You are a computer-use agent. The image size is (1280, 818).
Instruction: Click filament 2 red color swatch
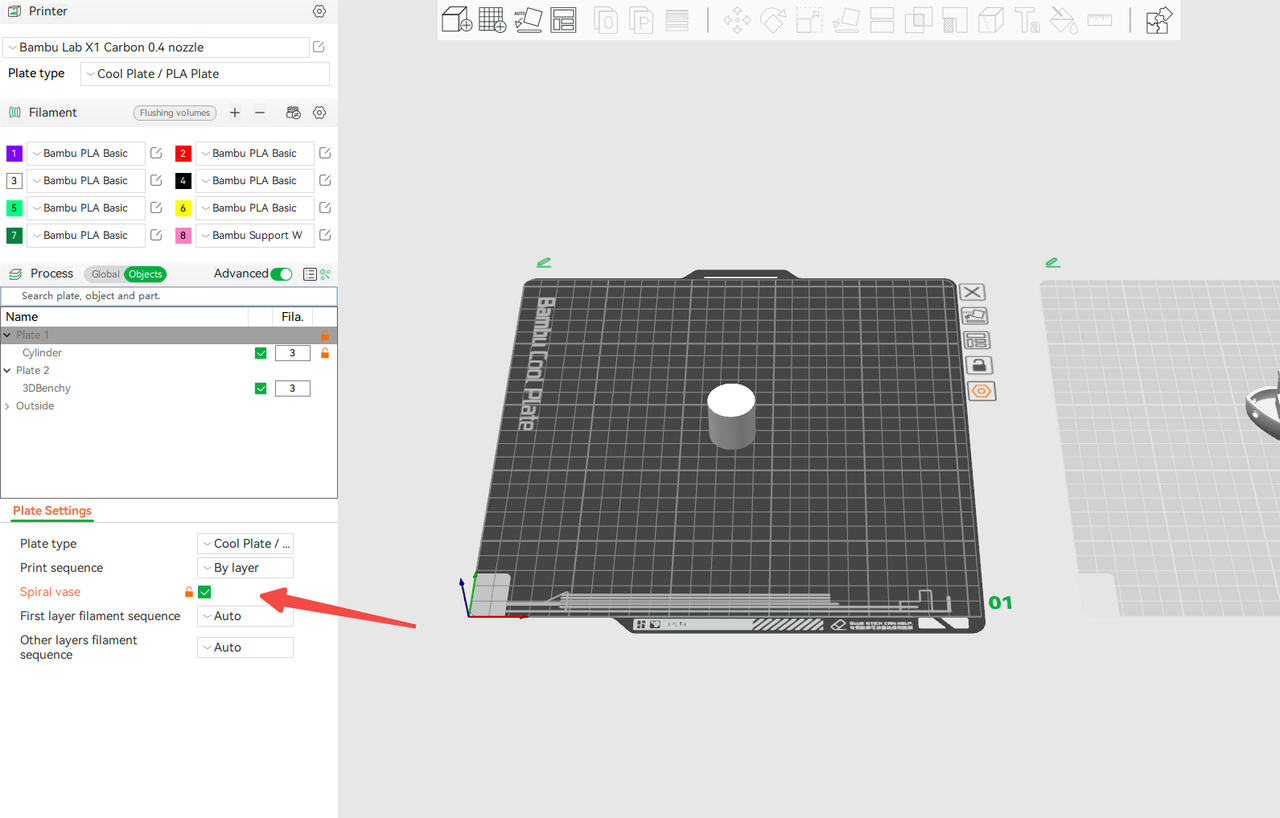tap(183, 153)
